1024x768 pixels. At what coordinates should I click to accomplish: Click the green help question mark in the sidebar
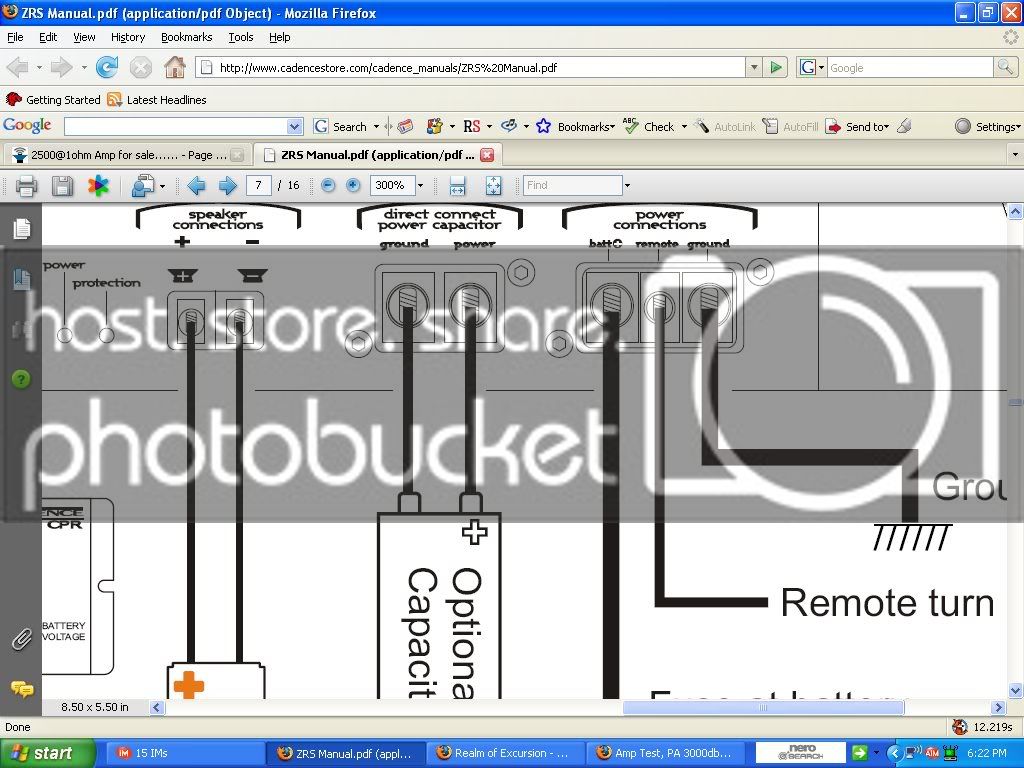[x=21, y=379]
